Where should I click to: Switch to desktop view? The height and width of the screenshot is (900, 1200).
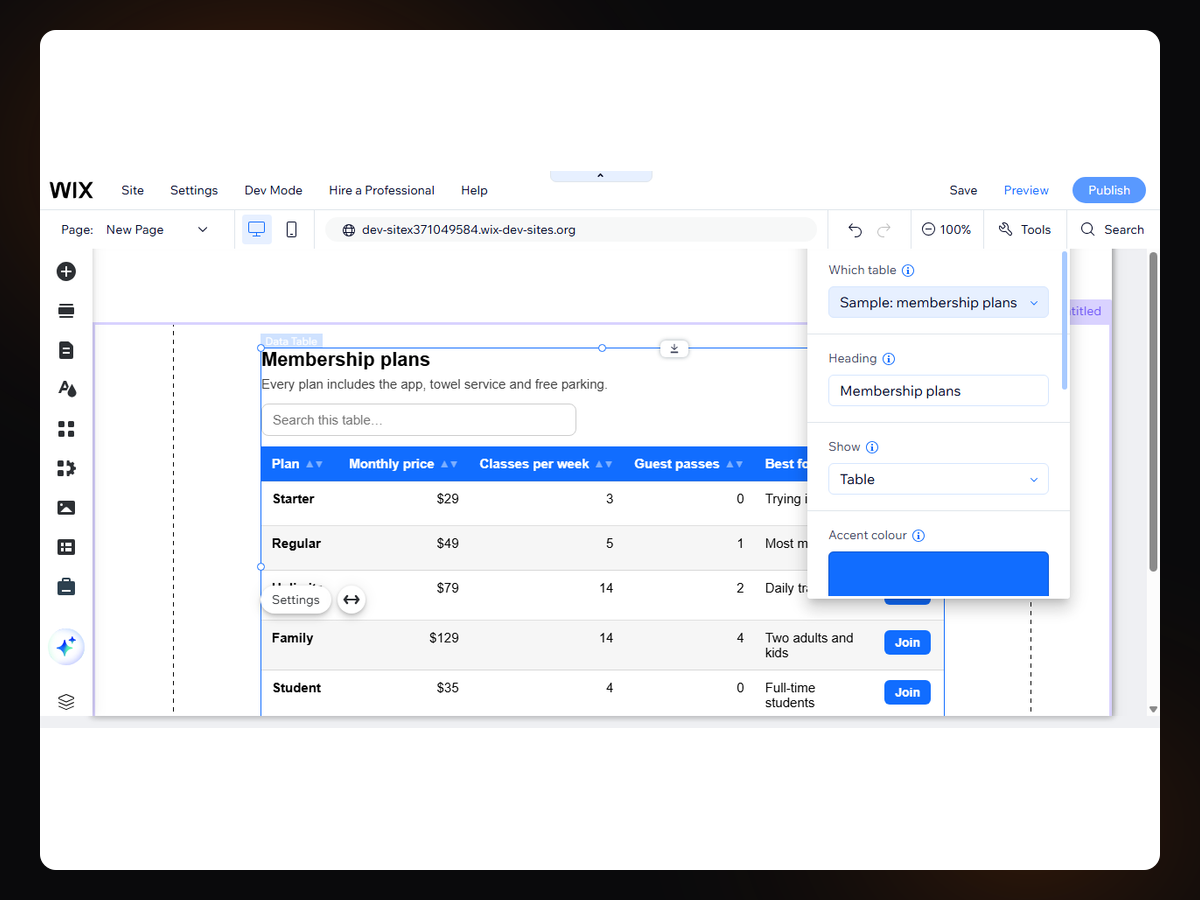[257, 229]
